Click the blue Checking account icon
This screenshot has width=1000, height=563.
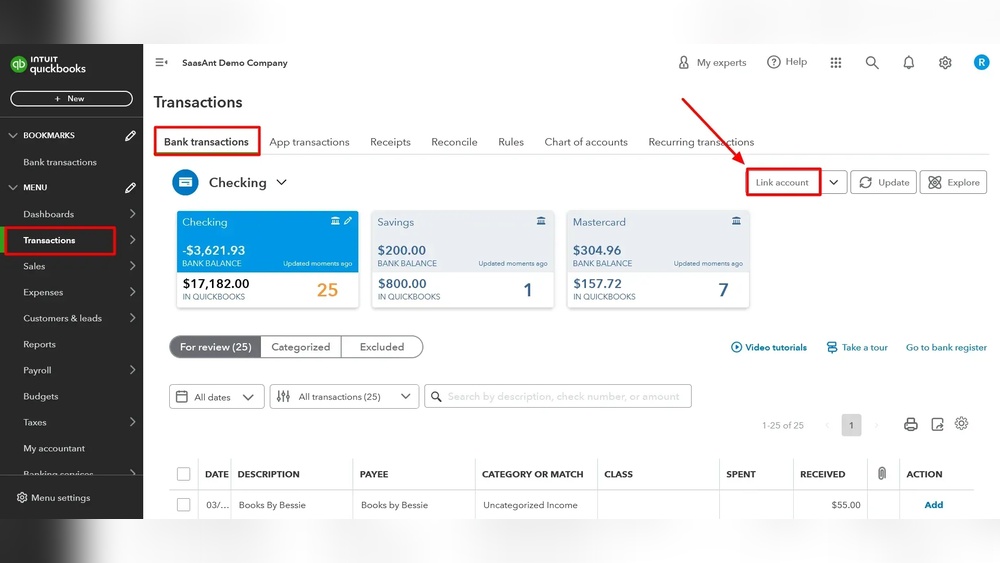coord(186,182)
